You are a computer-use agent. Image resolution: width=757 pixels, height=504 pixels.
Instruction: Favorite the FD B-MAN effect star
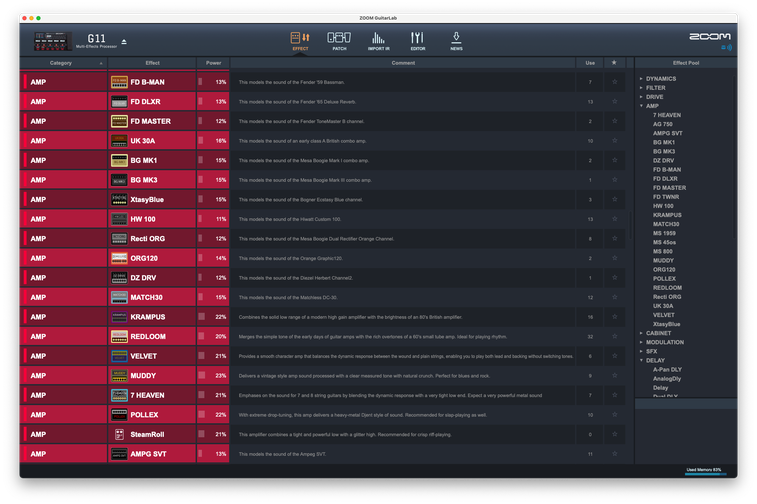[x=615, y=82]
